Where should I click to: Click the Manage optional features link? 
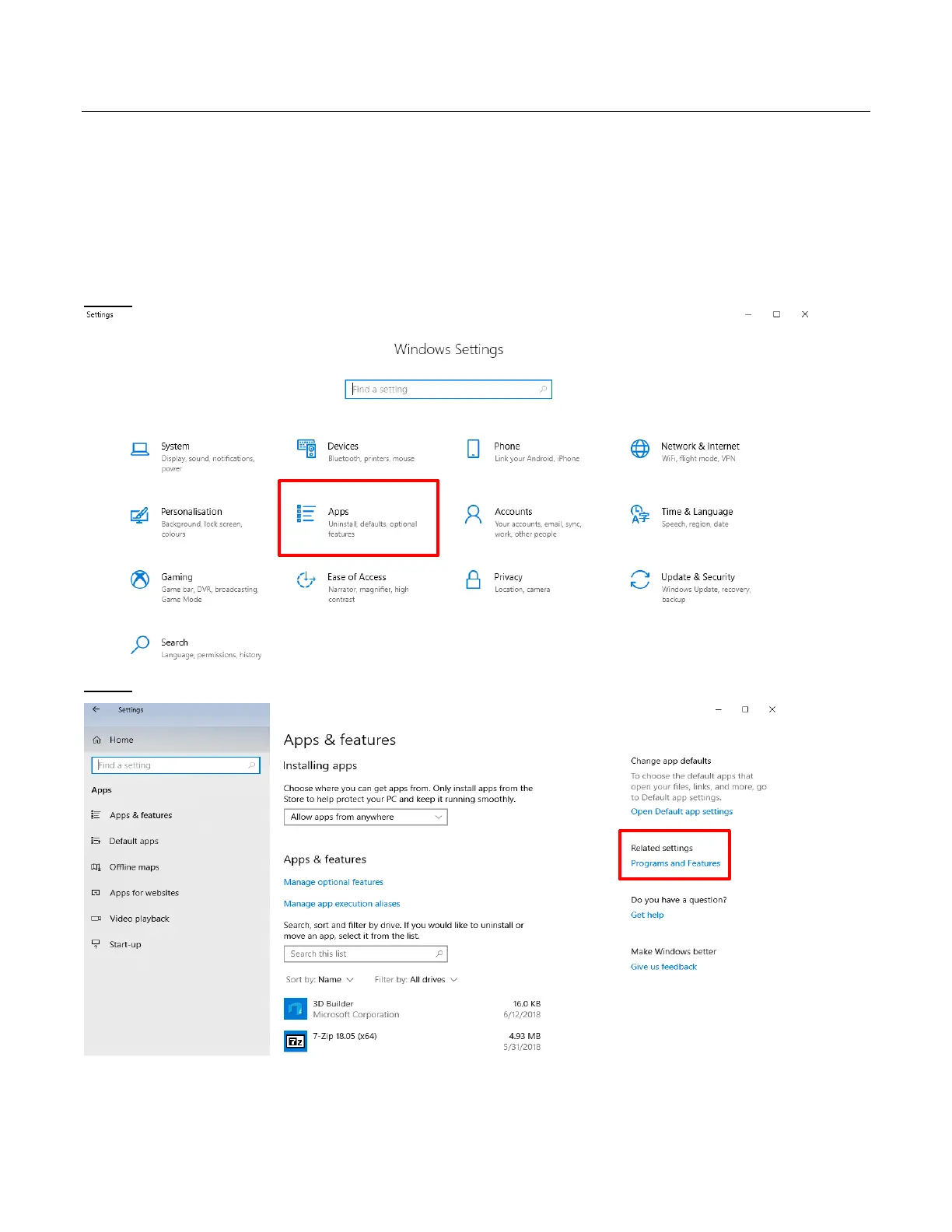333,882
